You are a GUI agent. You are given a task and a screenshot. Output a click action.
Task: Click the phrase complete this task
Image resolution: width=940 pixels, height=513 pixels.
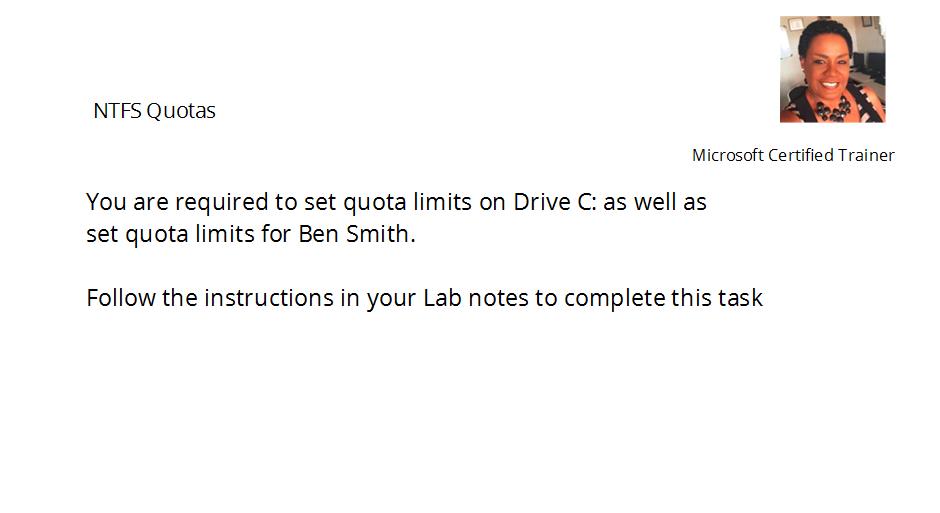(x=664, y=298)
